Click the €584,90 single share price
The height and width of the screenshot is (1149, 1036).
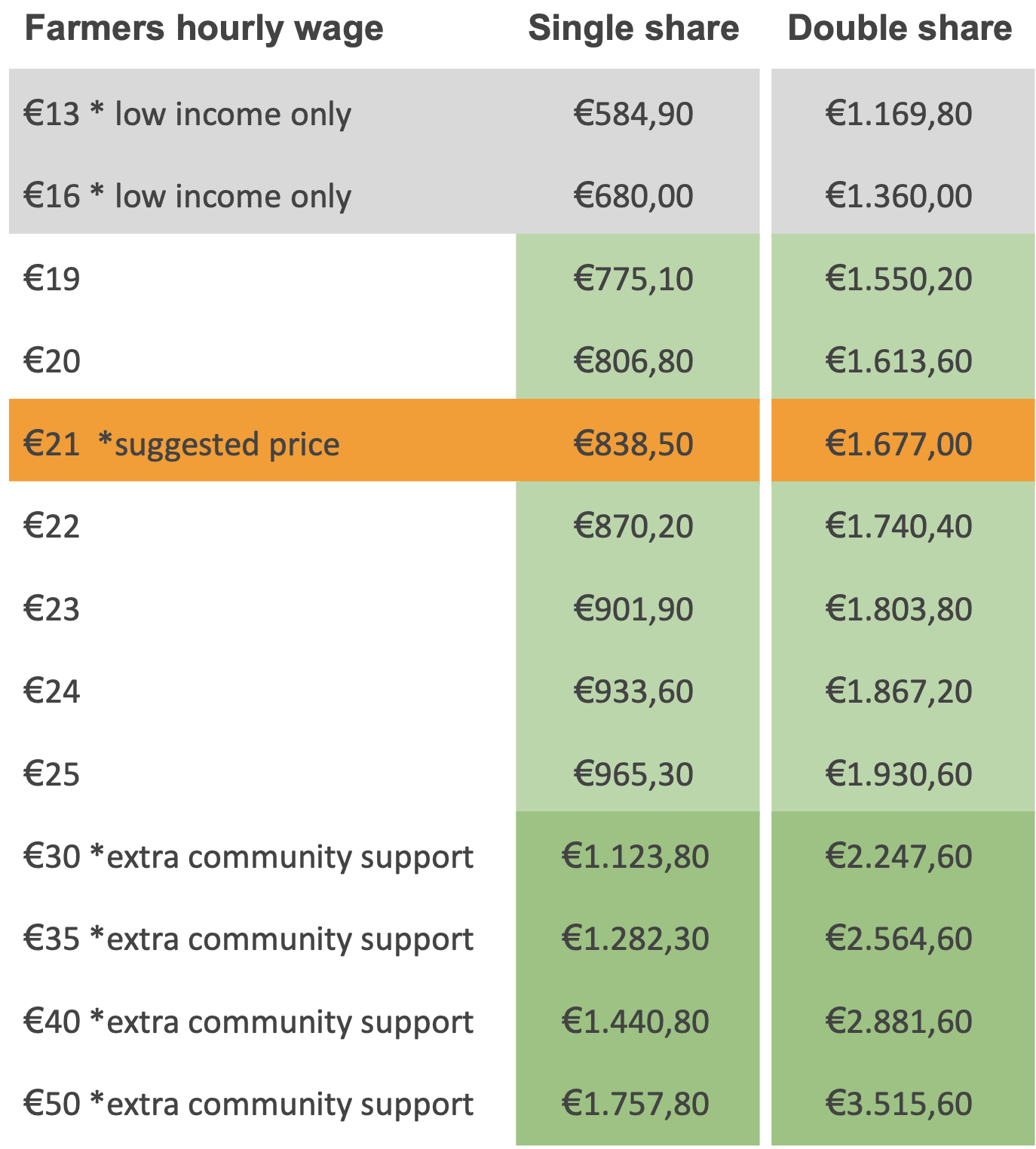pos(633,114)
